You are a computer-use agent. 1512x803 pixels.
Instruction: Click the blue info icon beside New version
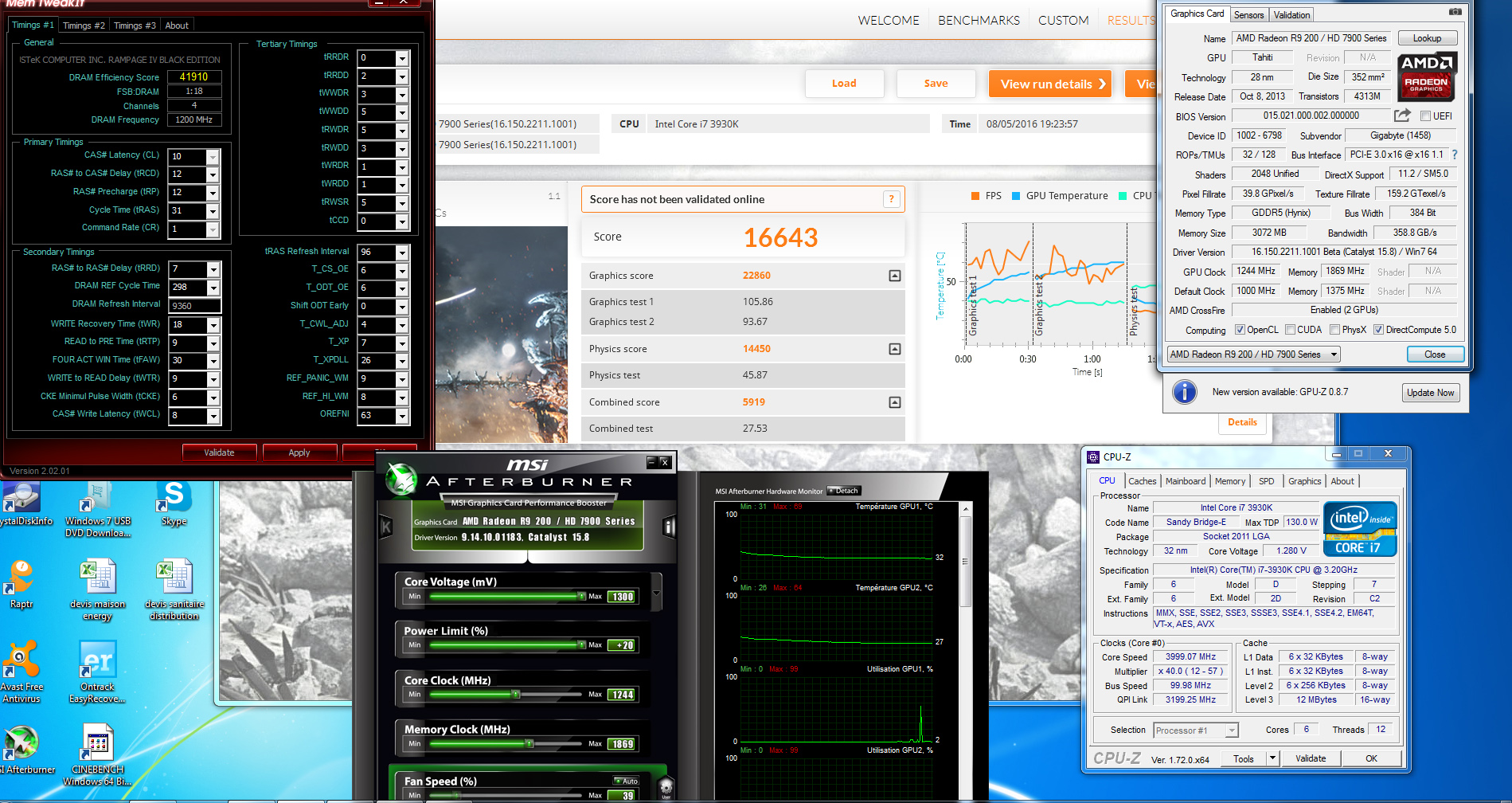[1185, 392]
